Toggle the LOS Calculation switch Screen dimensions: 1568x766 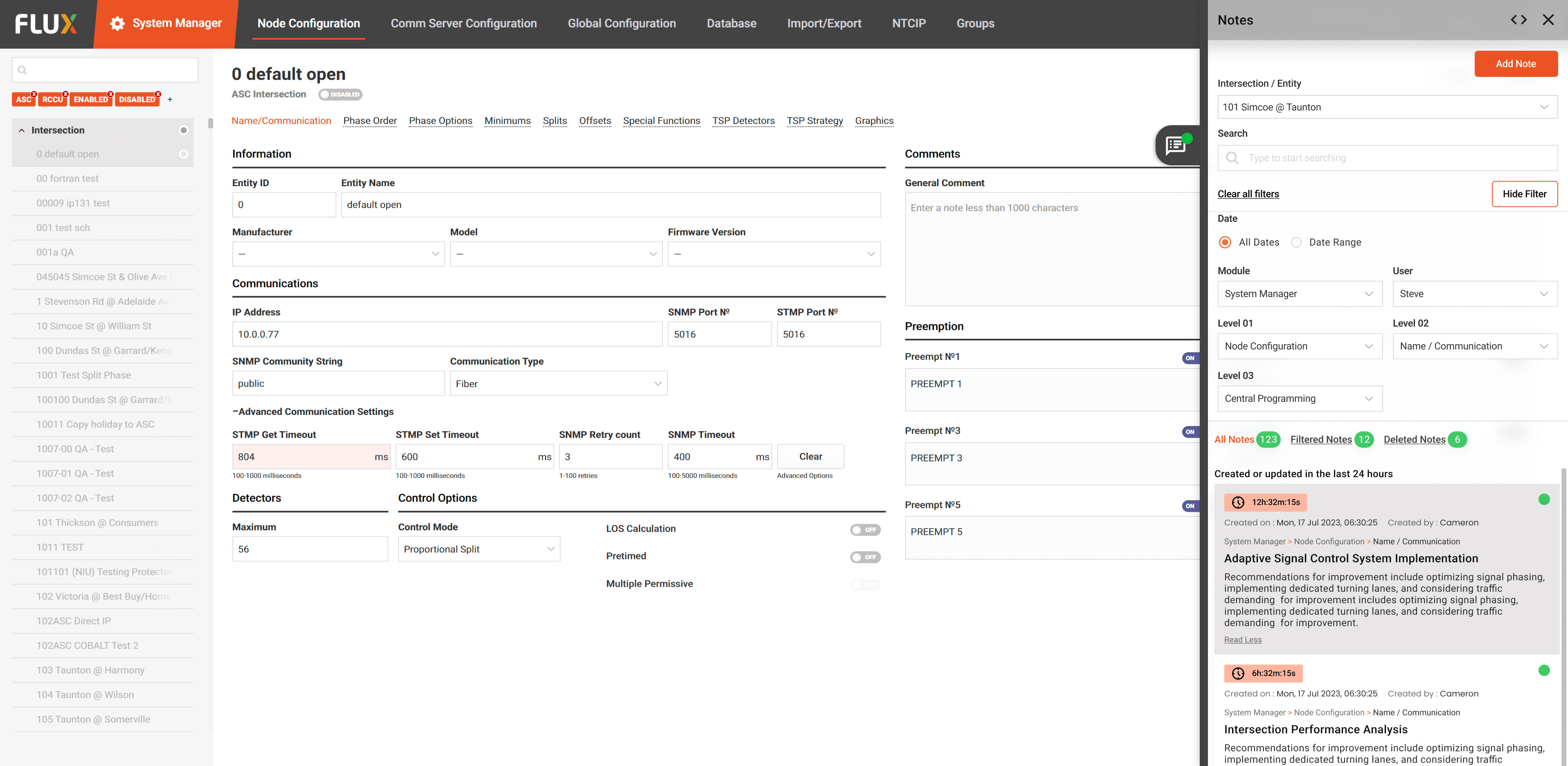(865, 530)
